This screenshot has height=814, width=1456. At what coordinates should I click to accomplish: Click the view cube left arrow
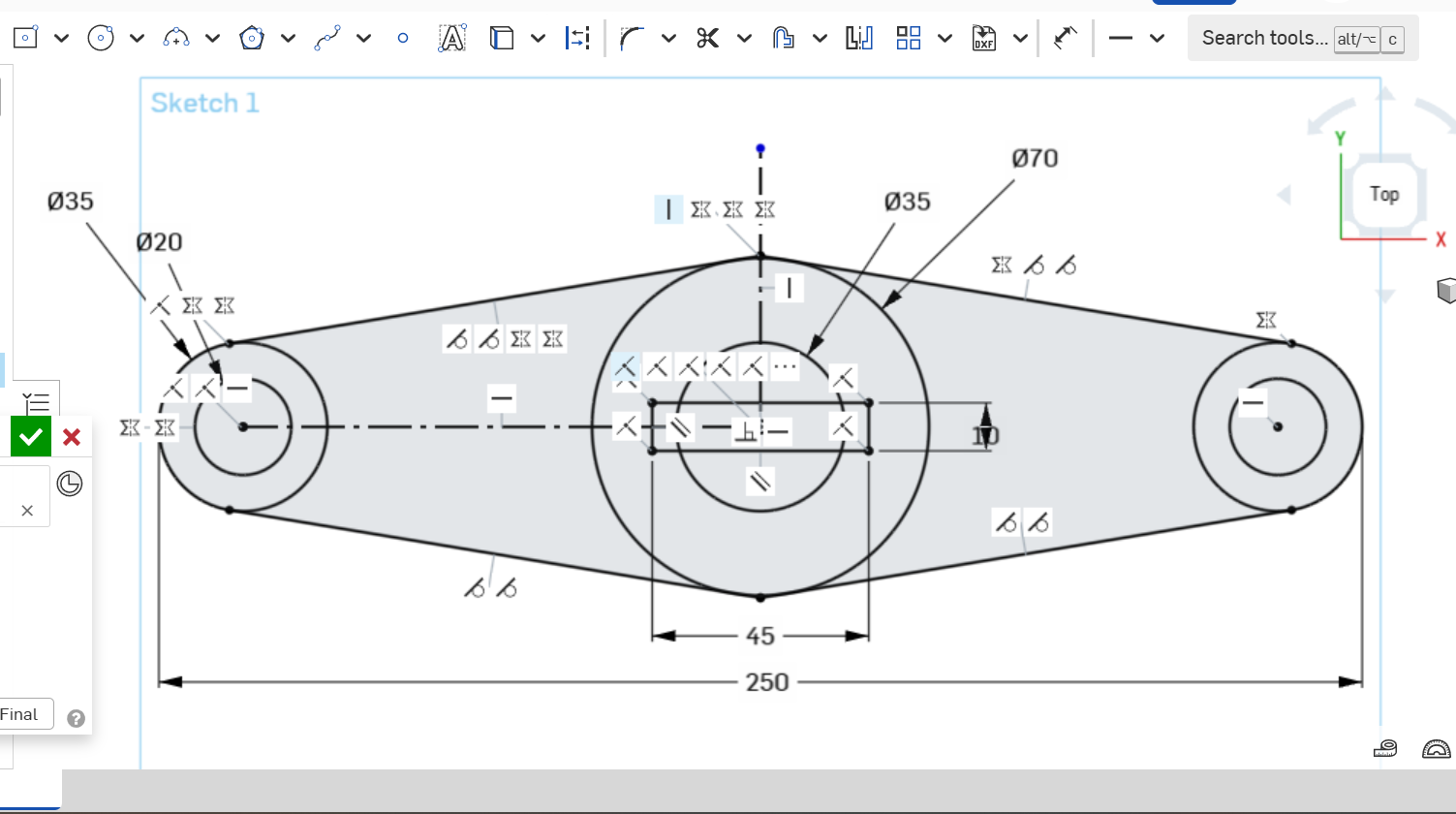[1285, 196]
